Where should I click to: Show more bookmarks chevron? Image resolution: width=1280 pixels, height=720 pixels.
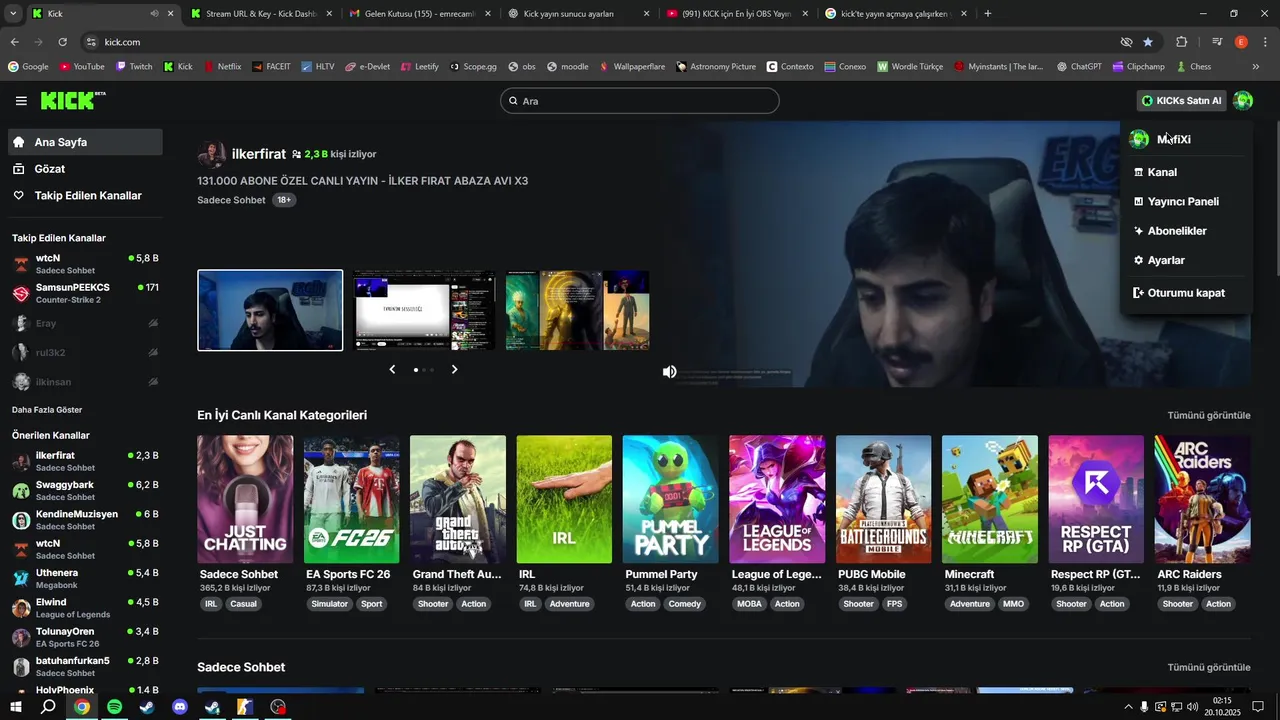pyautogui.click(x=1256, y=67)
